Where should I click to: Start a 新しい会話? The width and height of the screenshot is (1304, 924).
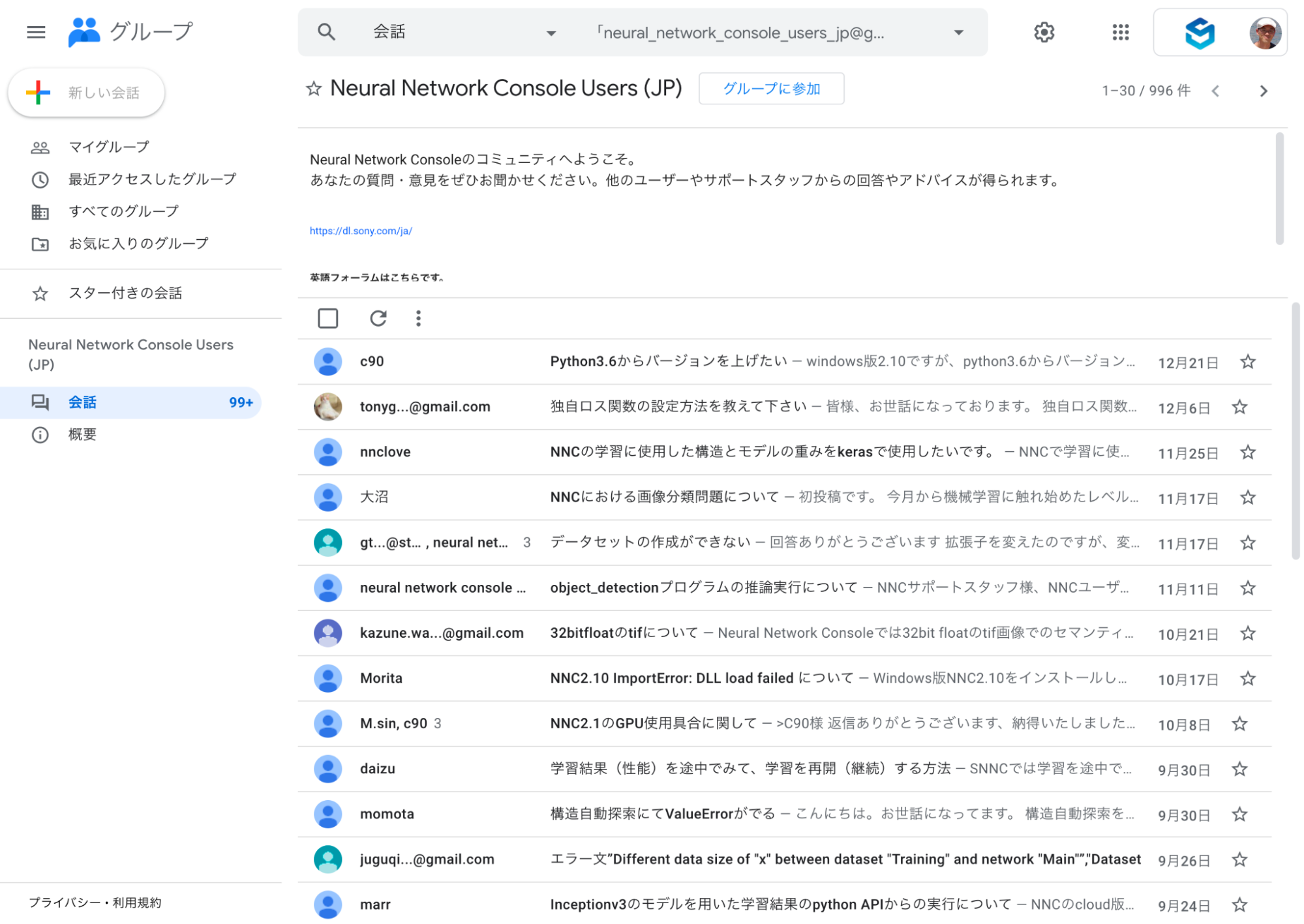[86, 93]
